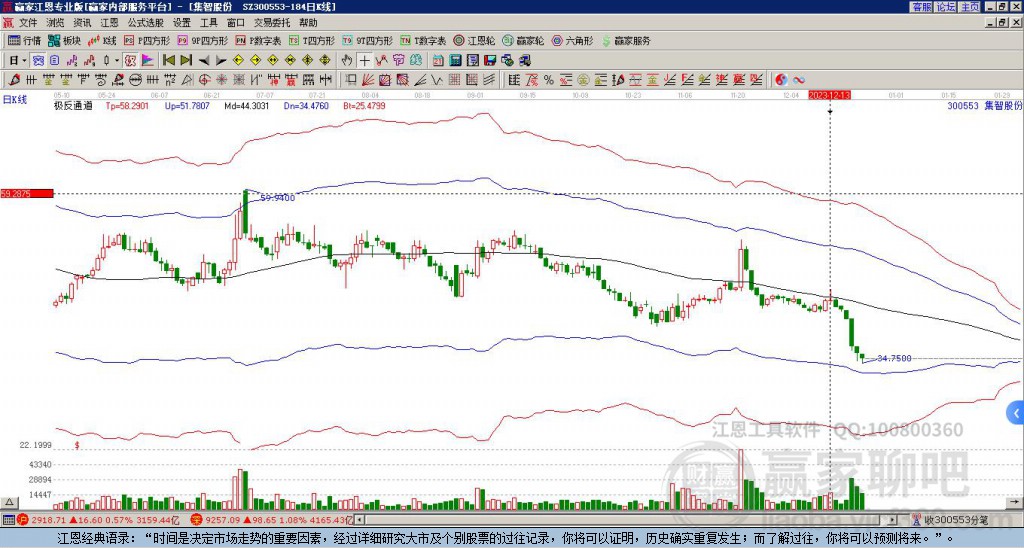
Task: Open the calculator icon
Action: tap(455, 61)
